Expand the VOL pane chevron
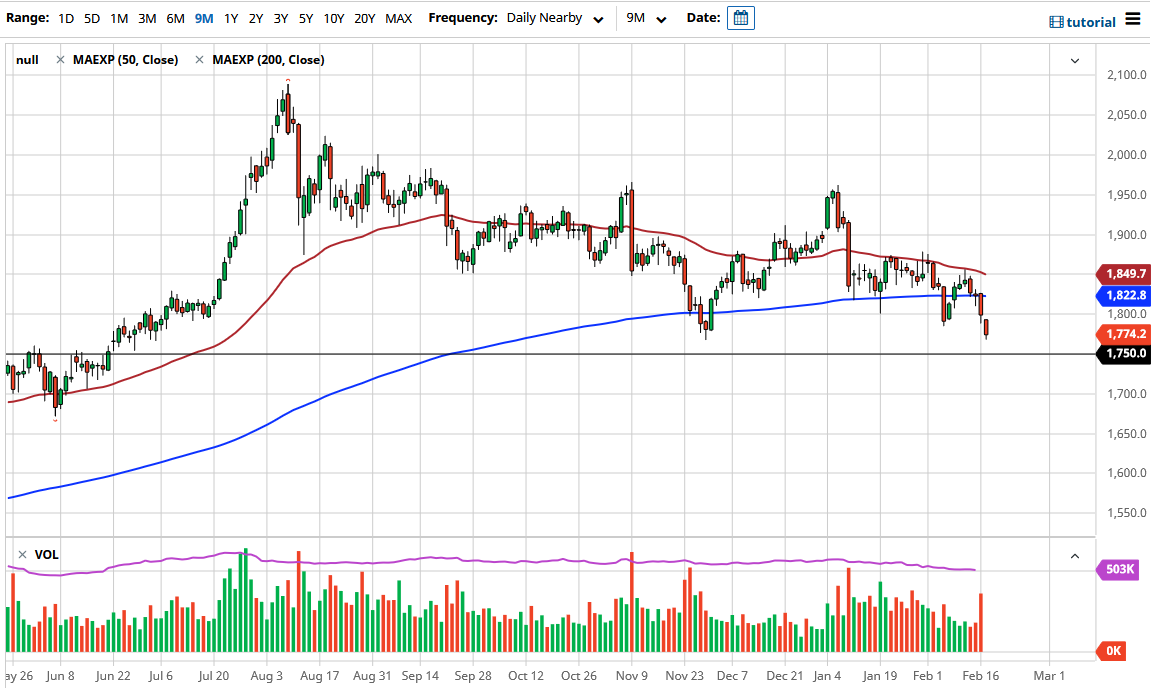The width and height of the screenshot is (1152, 691). pos(1075,555)
